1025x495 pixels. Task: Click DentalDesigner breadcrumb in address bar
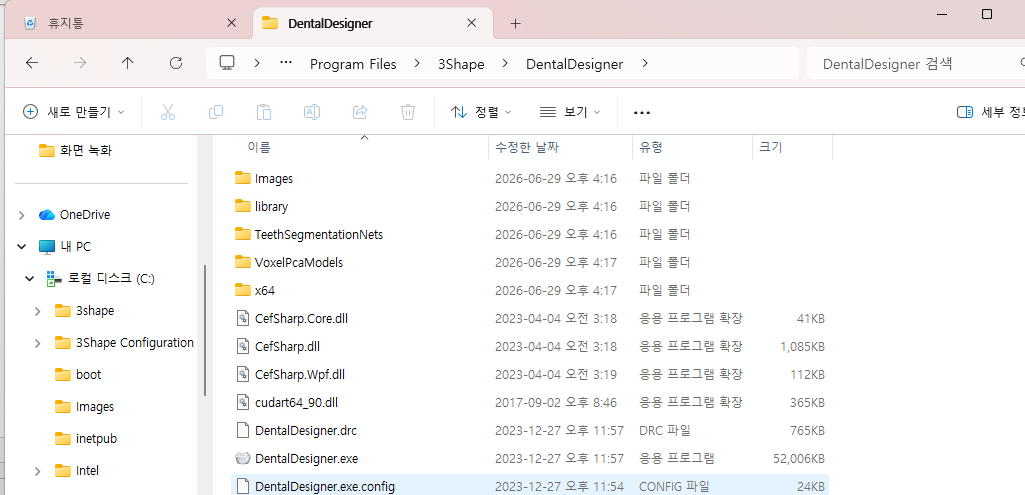click(575, 64)
